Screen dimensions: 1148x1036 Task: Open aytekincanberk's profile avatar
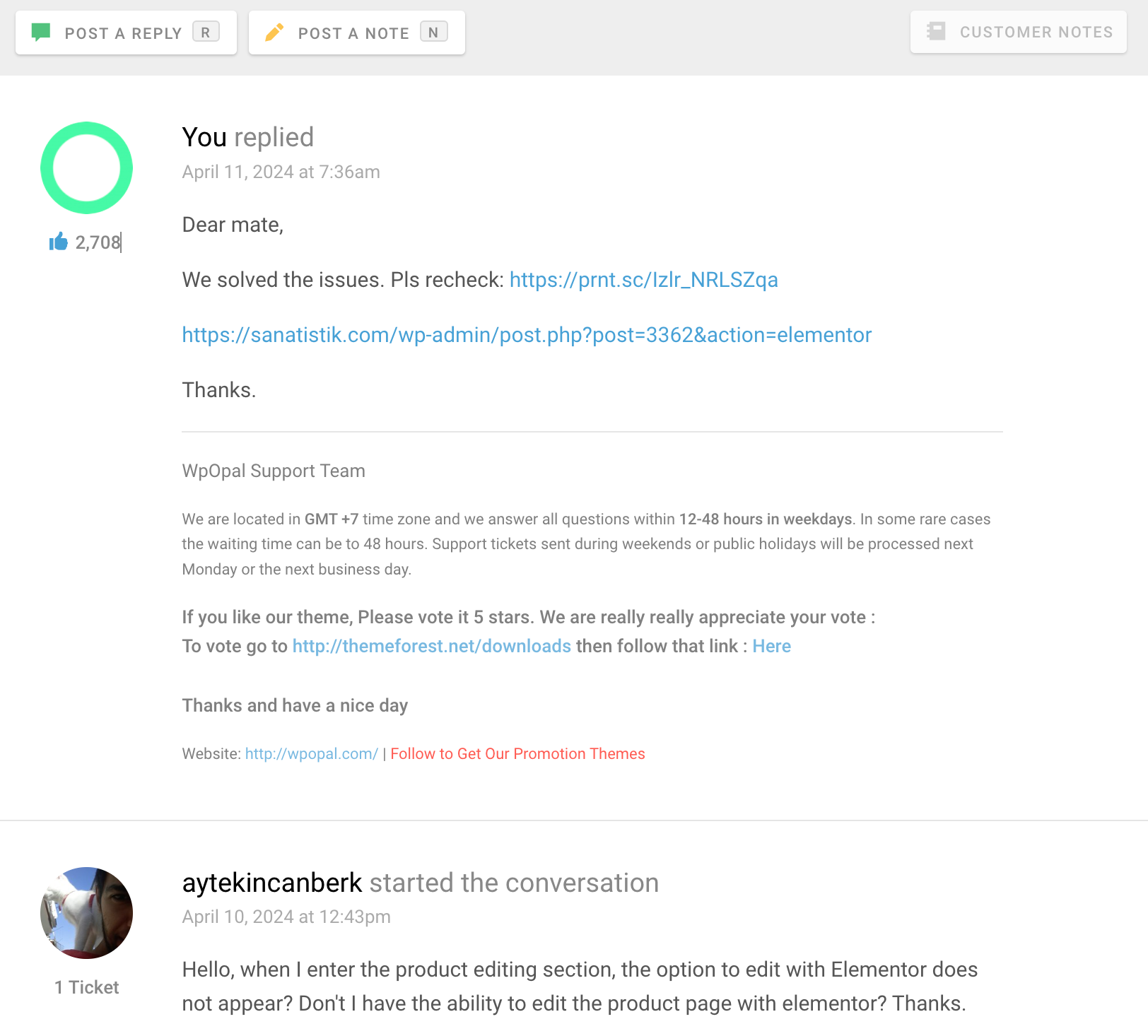(x=86, y=913)
